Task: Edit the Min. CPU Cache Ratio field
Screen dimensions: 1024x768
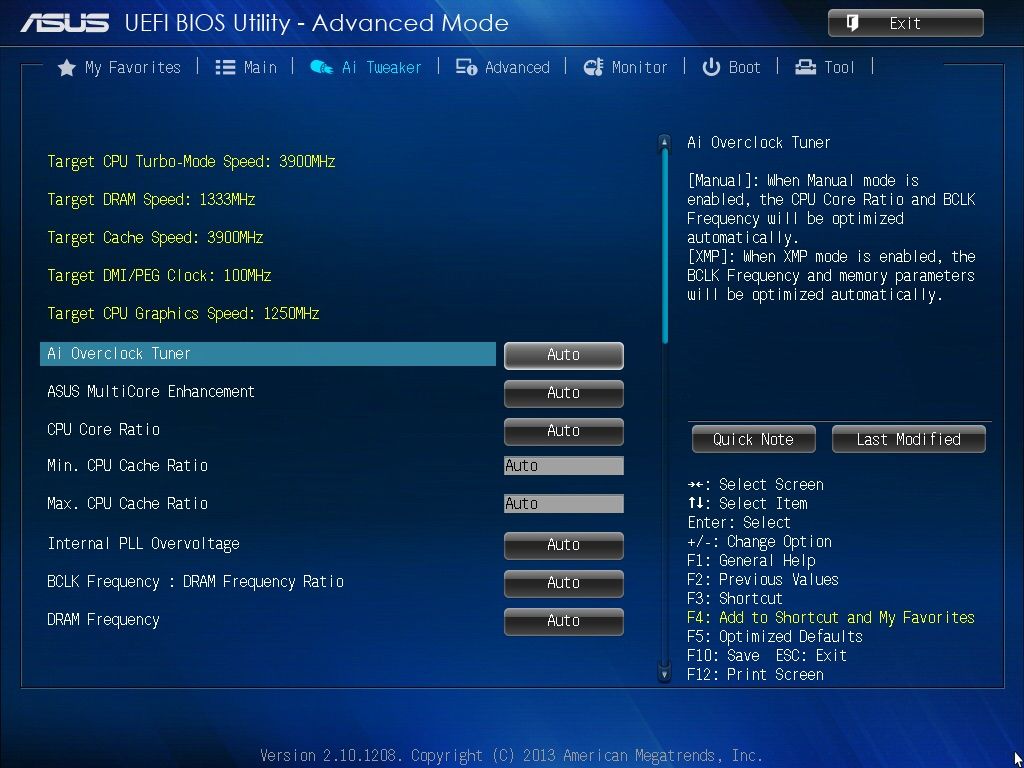Action: click(x=563, y=465)
